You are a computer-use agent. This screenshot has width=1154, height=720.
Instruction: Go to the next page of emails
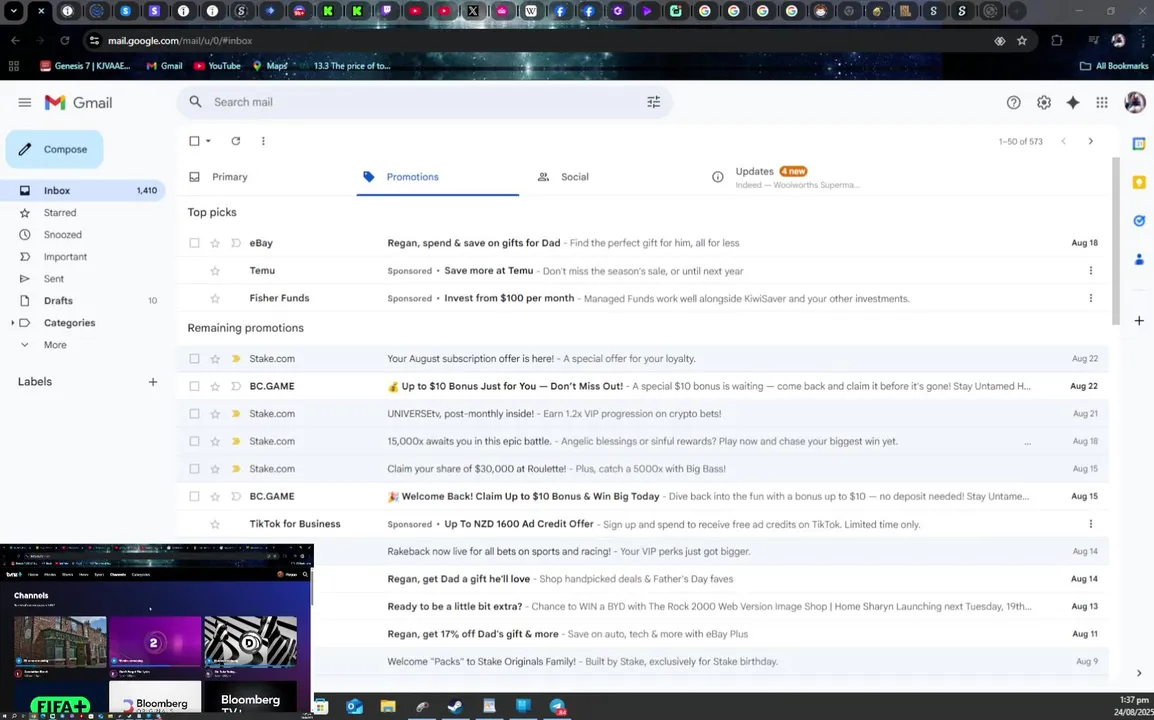tap(1091, 141)
